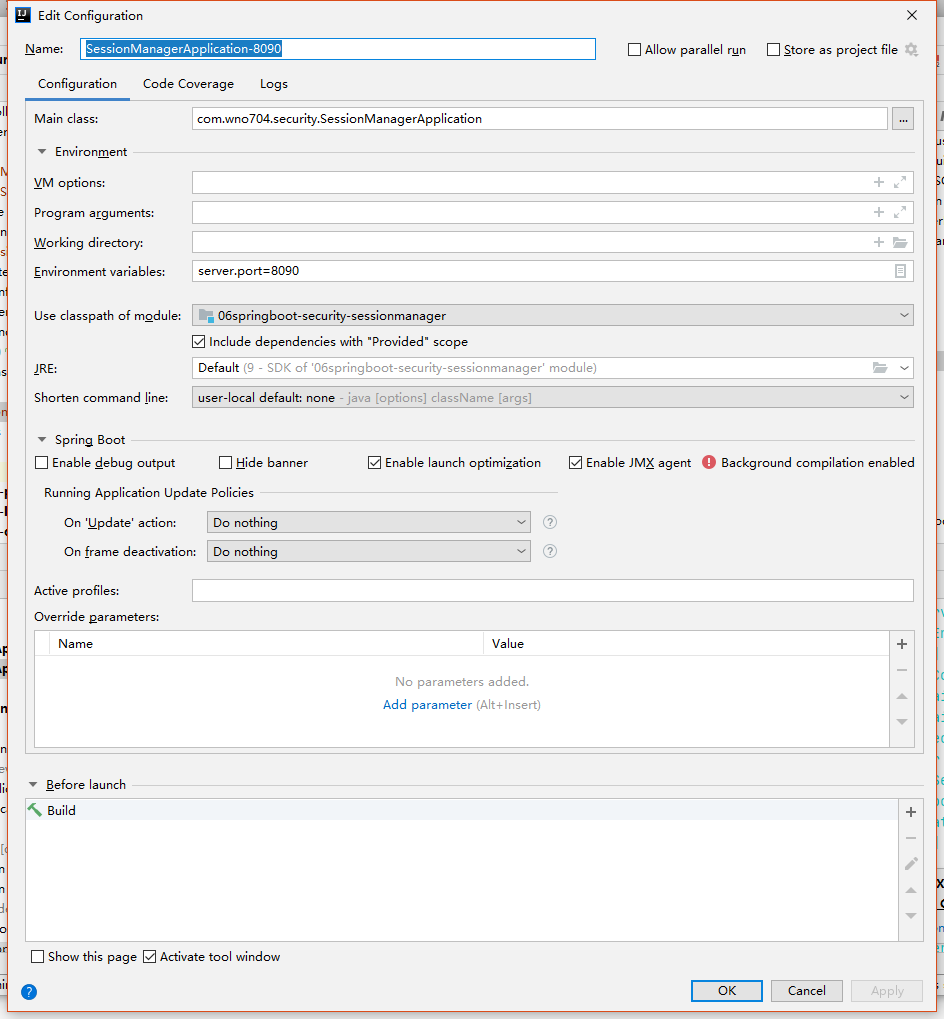944x1019 pixels.
Task: Open Use classpath of module dropdown
Action: tap(552, 315)
